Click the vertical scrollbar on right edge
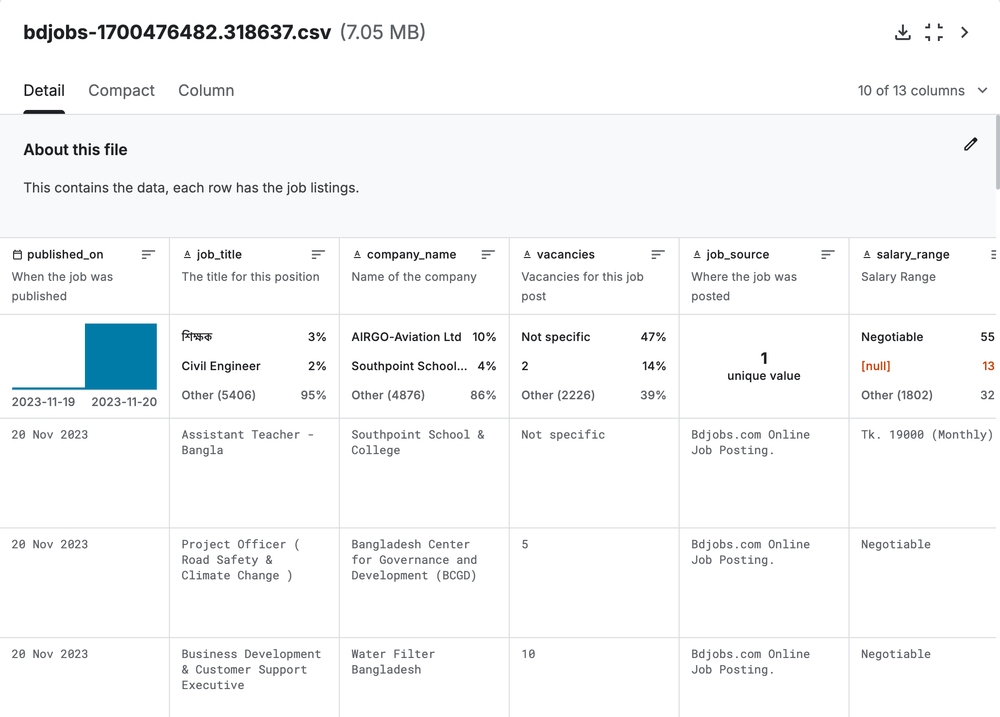The image size is (1000, 717). coord(995,150)
